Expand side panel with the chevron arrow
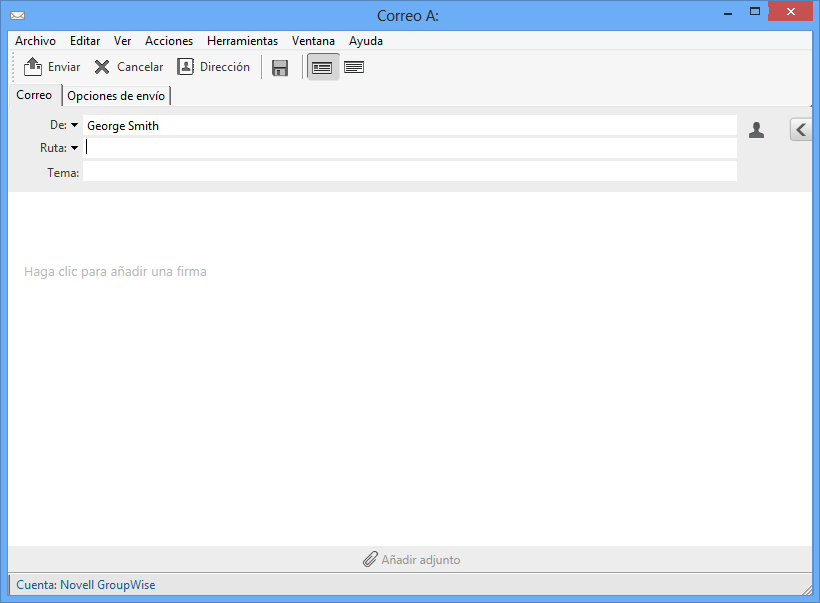Image resolution: width=820 pixels, height=603 pixels. (x=801, y=129)
